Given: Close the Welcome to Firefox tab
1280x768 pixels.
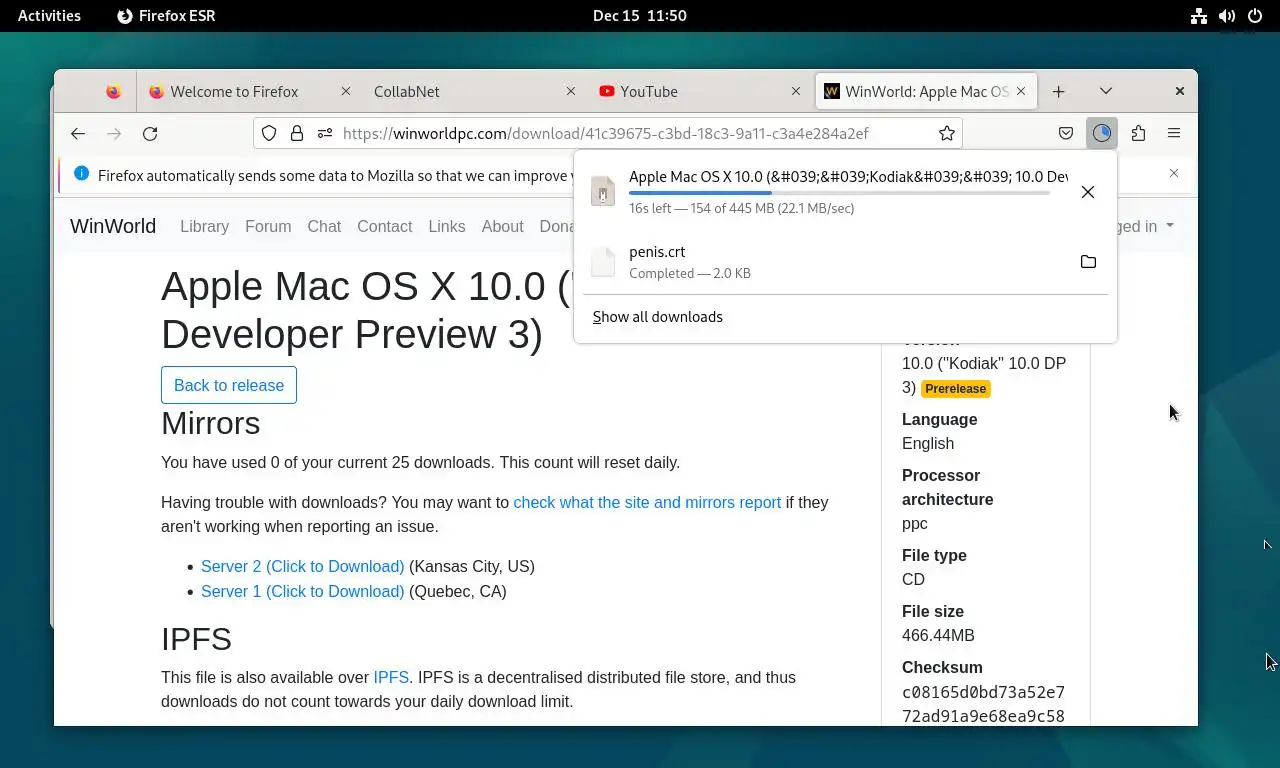Looking at the screenshot, I should pos(346,91).
